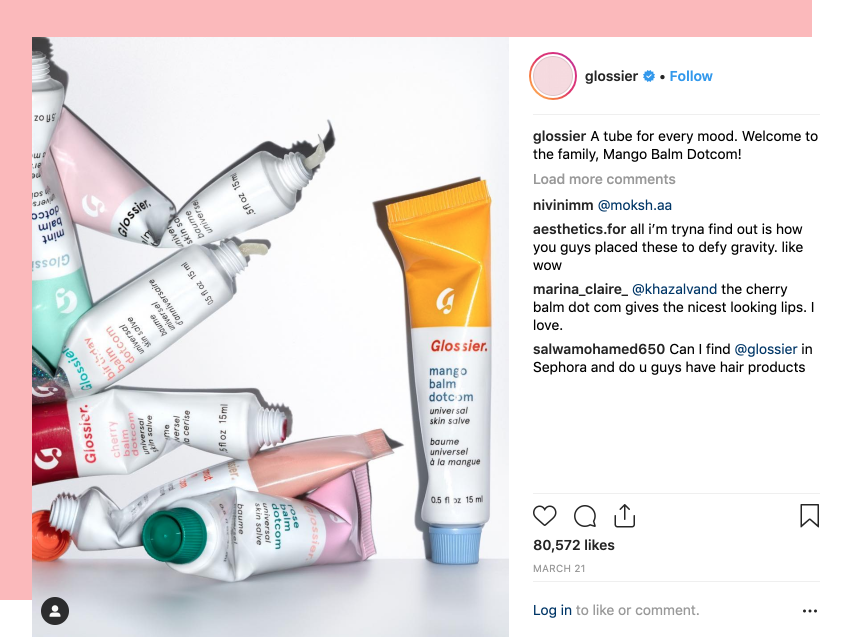Save the post with the bookmark icon

coord(809,515)
